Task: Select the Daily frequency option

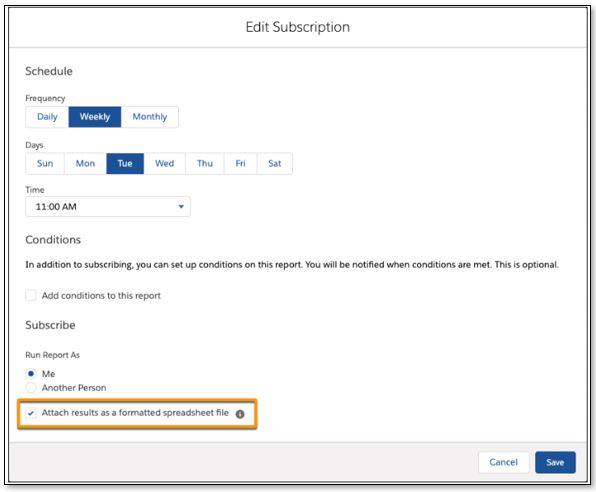Action: 47,117
